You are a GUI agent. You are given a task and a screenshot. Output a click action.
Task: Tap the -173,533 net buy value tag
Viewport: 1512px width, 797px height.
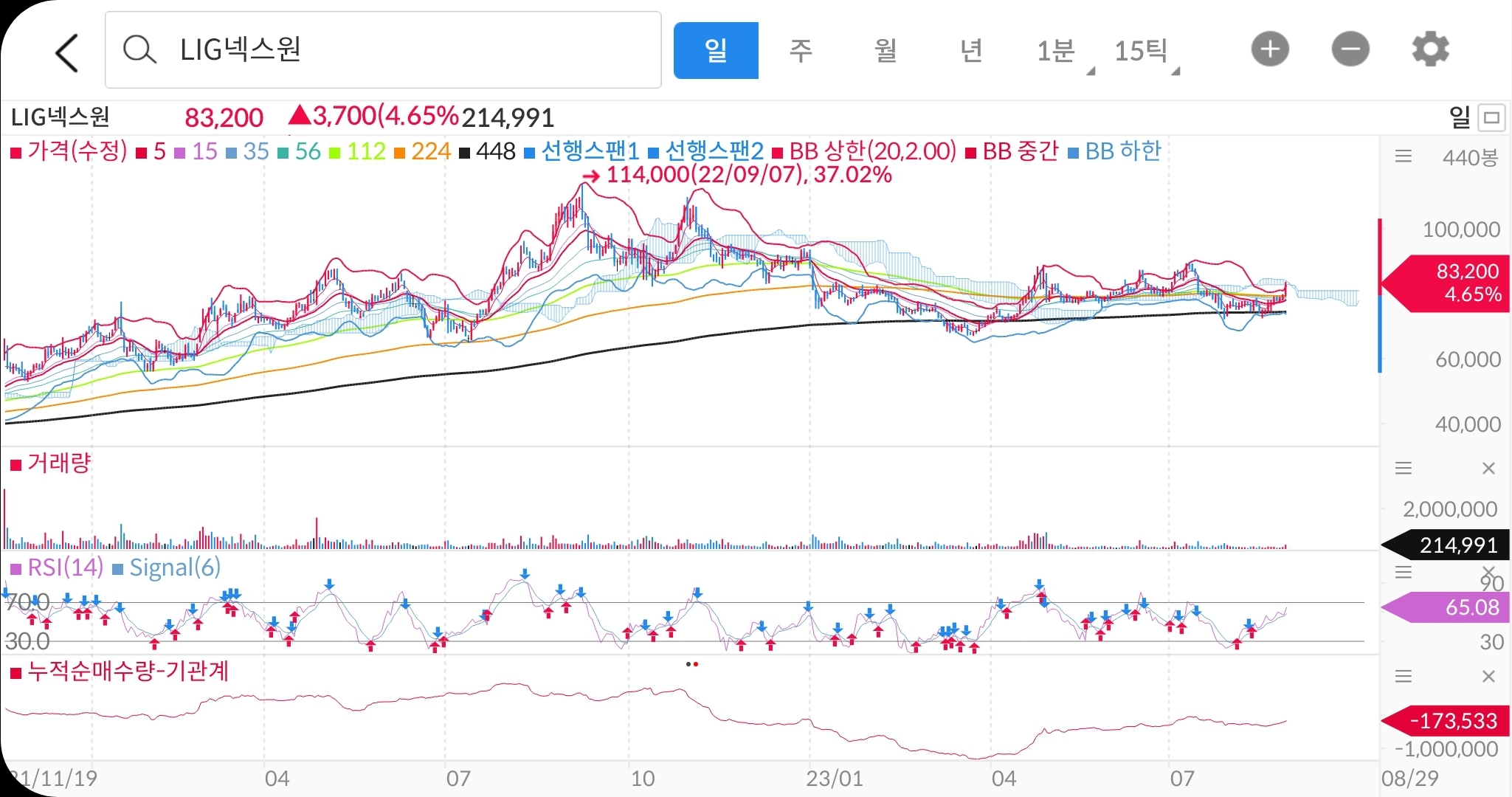(1445, 720)
